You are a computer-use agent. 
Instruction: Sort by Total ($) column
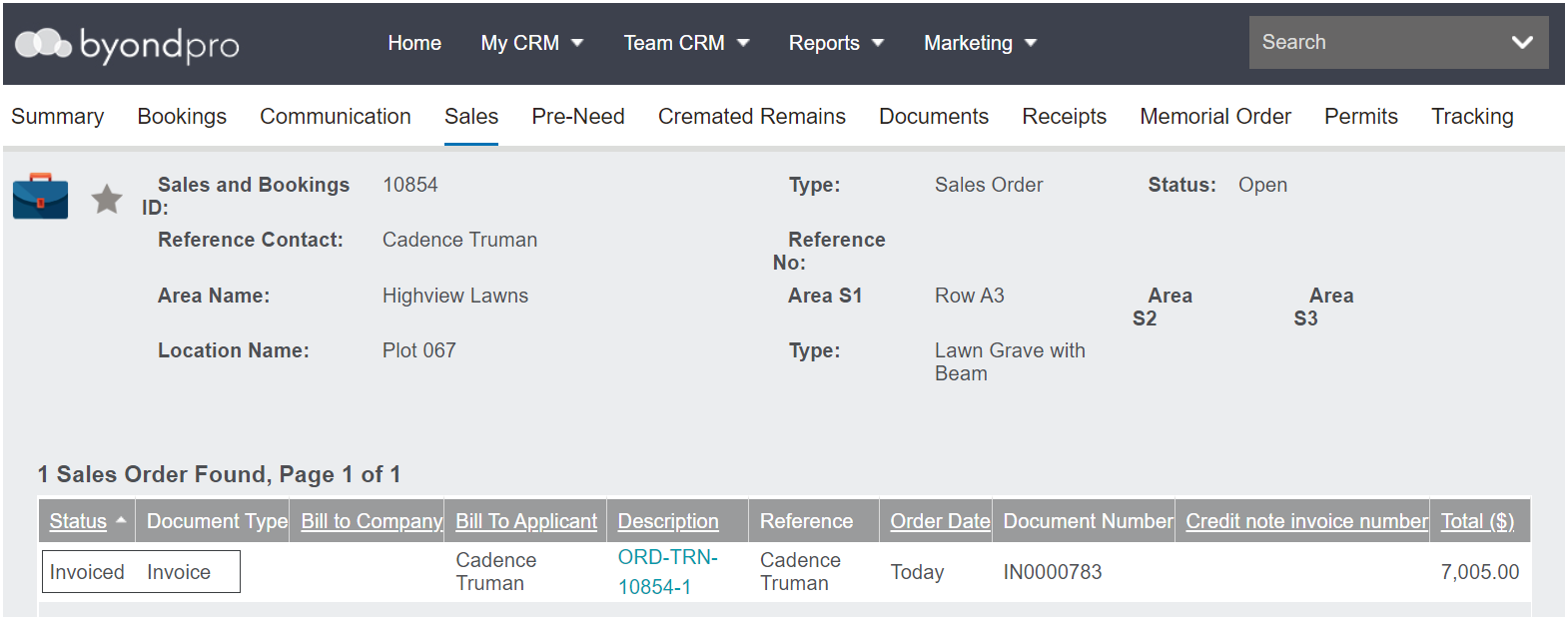[x=1477, y=521]
